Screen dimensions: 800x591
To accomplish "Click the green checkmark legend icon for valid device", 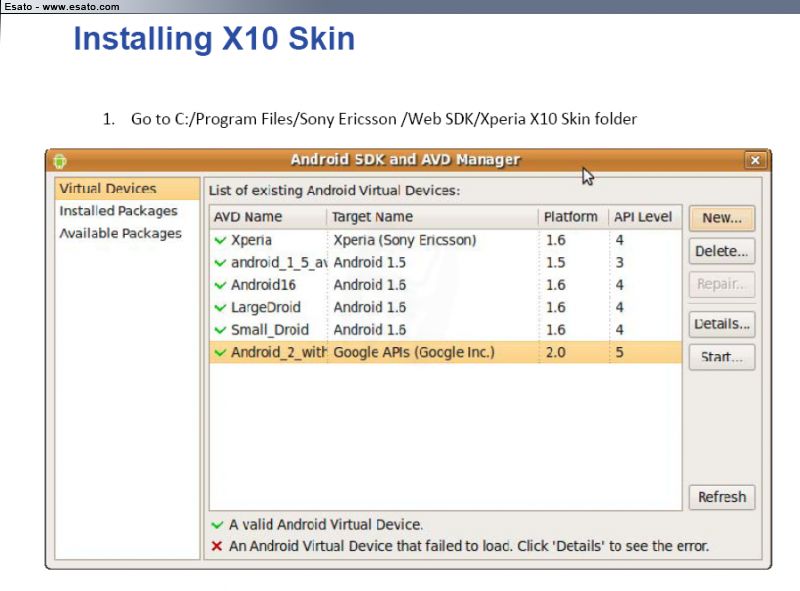I will (x=217, y=525).
